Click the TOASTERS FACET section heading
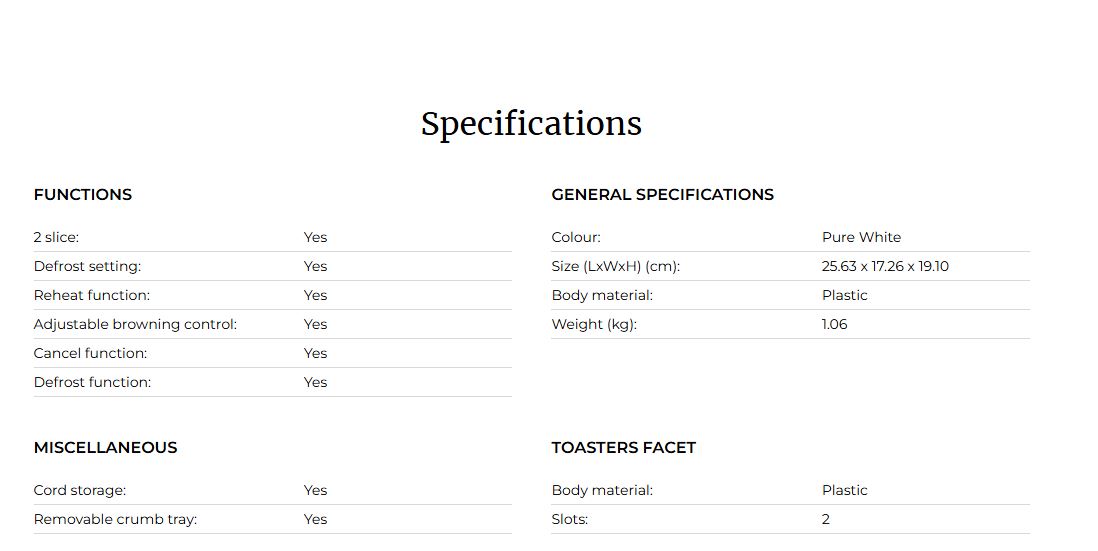The height and width of the screenshot is (551, 1098). pos(623,447)
